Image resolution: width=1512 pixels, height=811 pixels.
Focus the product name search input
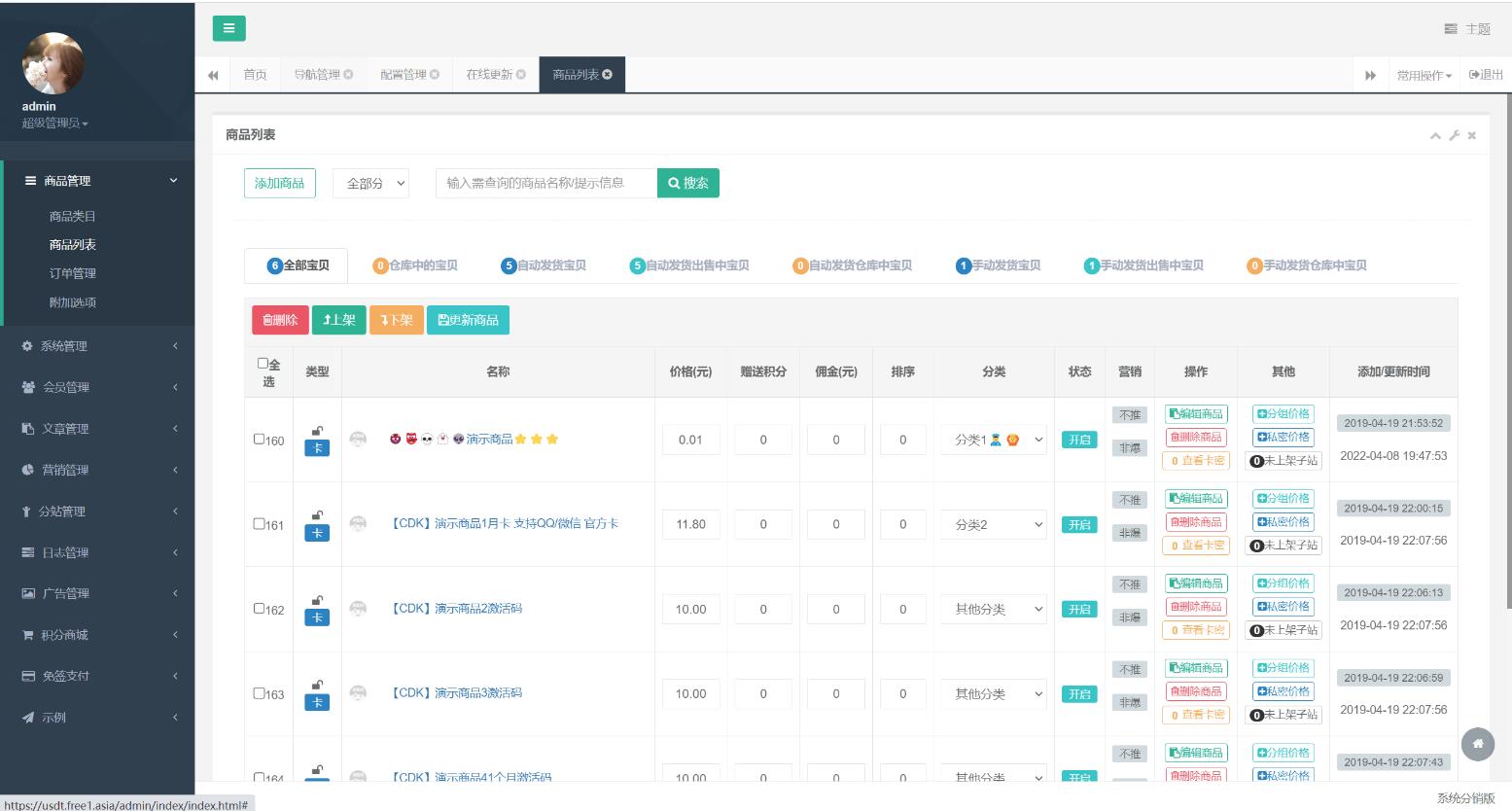point(546,183)
